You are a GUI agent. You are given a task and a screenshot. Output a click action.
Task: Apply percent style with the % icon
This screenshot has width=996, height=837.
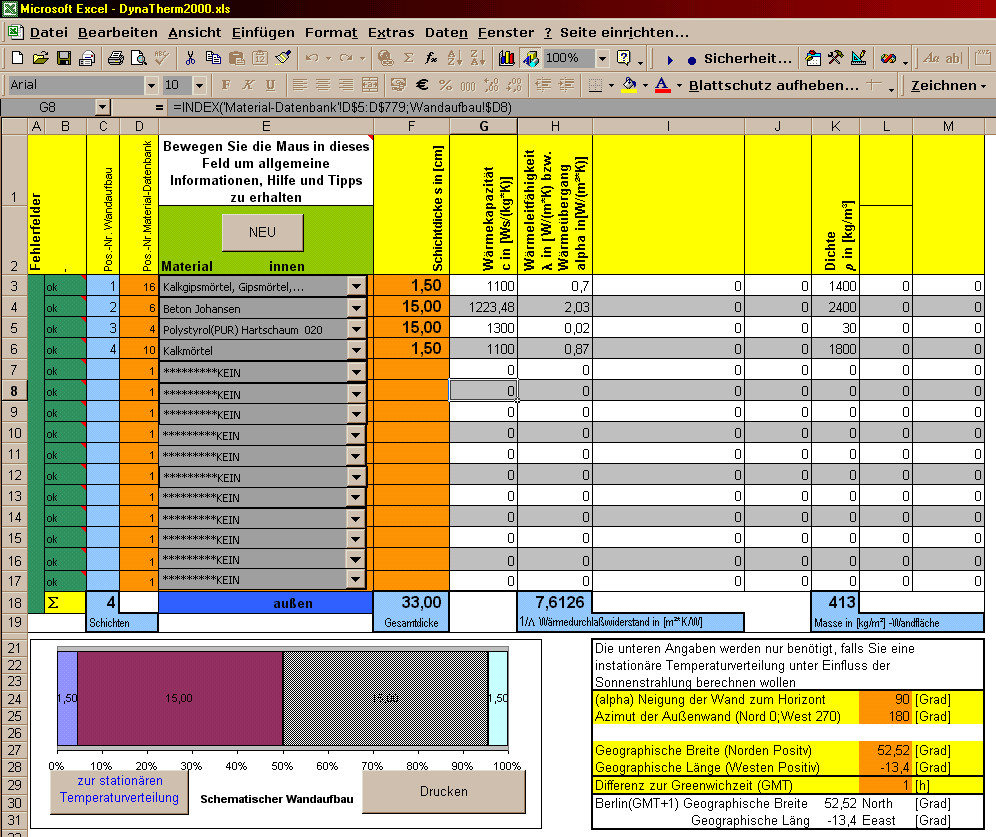coord(445,85)
